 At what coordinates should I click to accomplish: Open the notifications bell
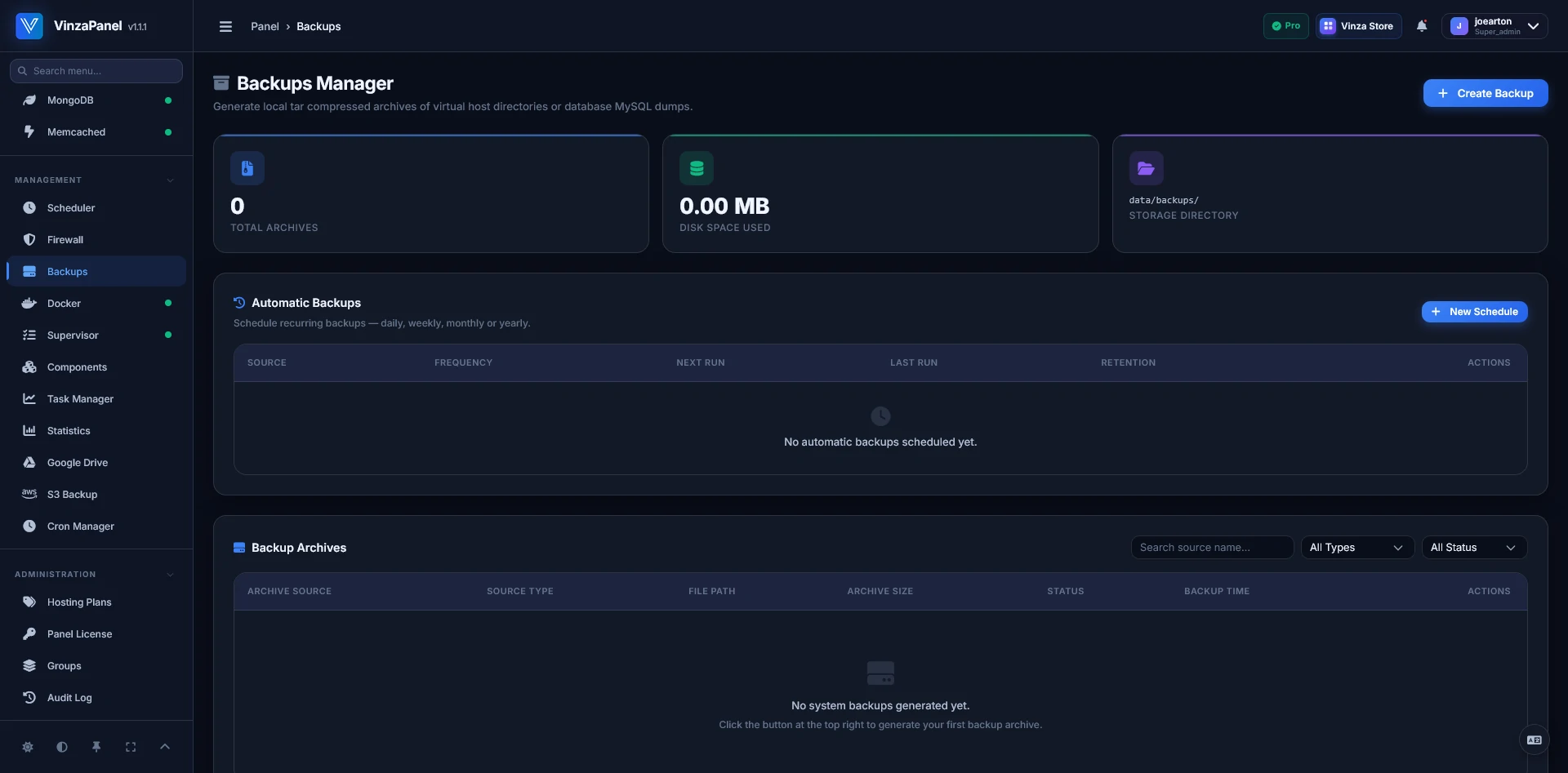(x=1422, y=26)
